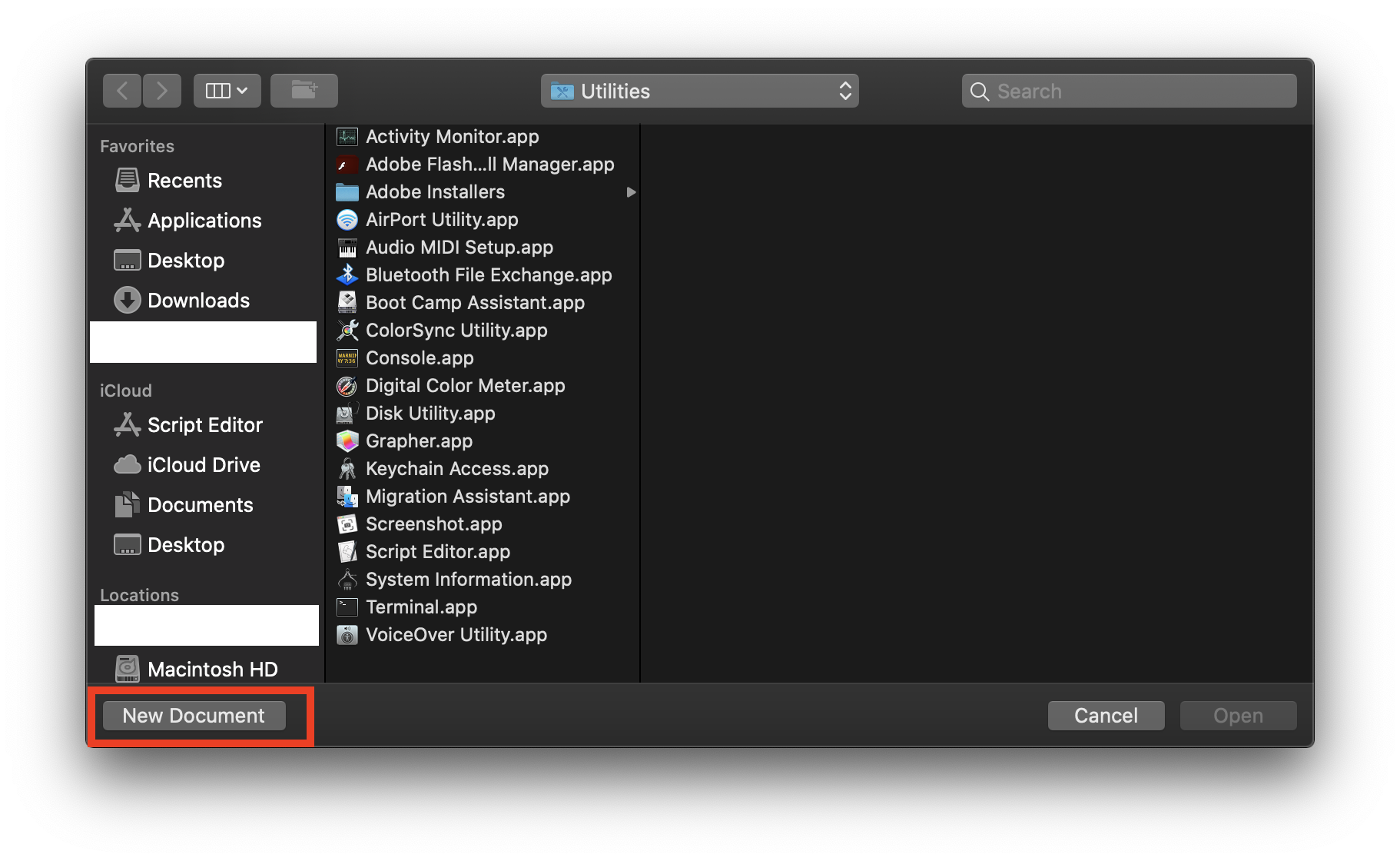Click the back navigation arrow
The width and height of the screenshot is (1400, 861).
(121, 90)
